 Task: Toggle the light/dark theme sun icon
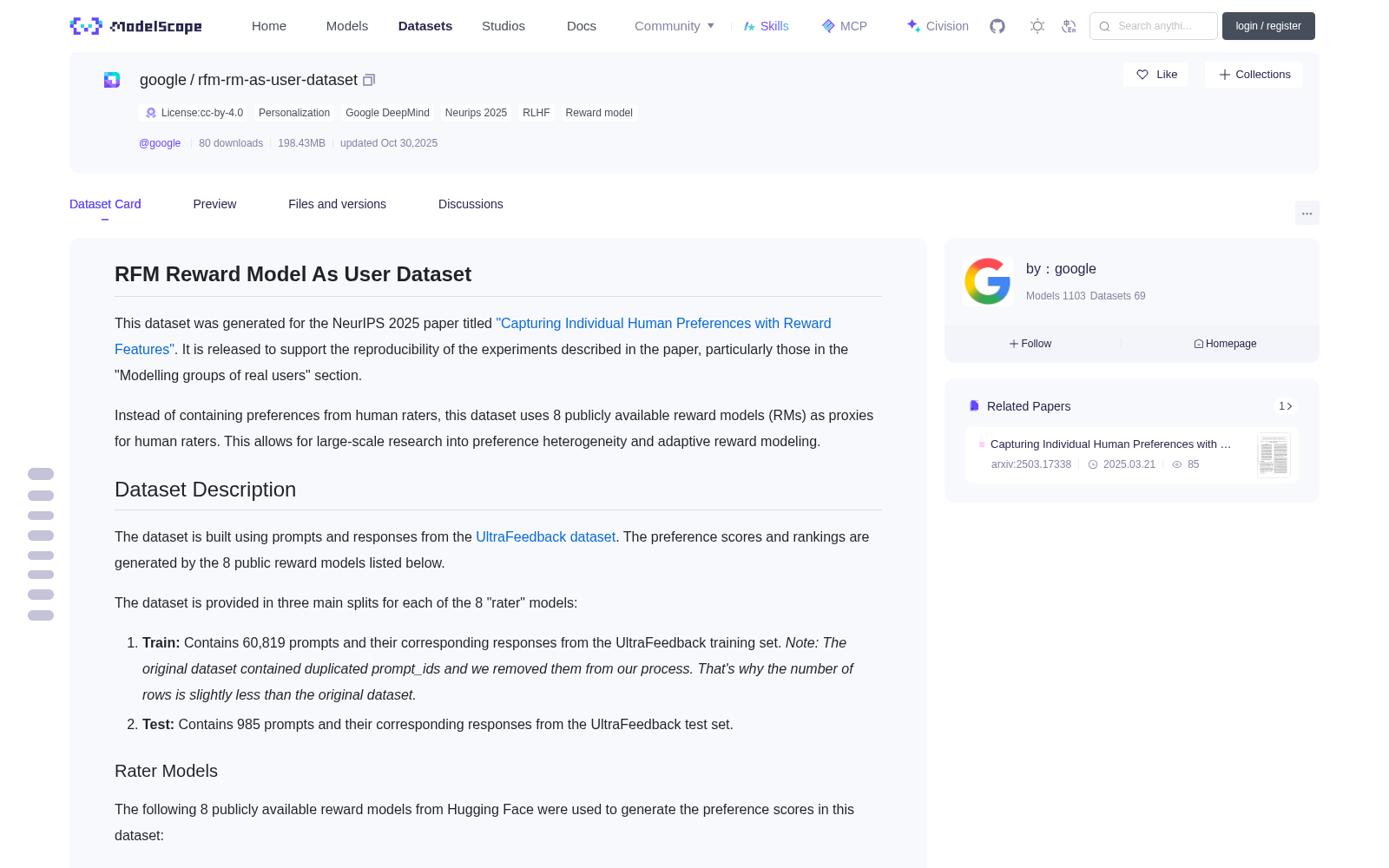click(1037, 26)
